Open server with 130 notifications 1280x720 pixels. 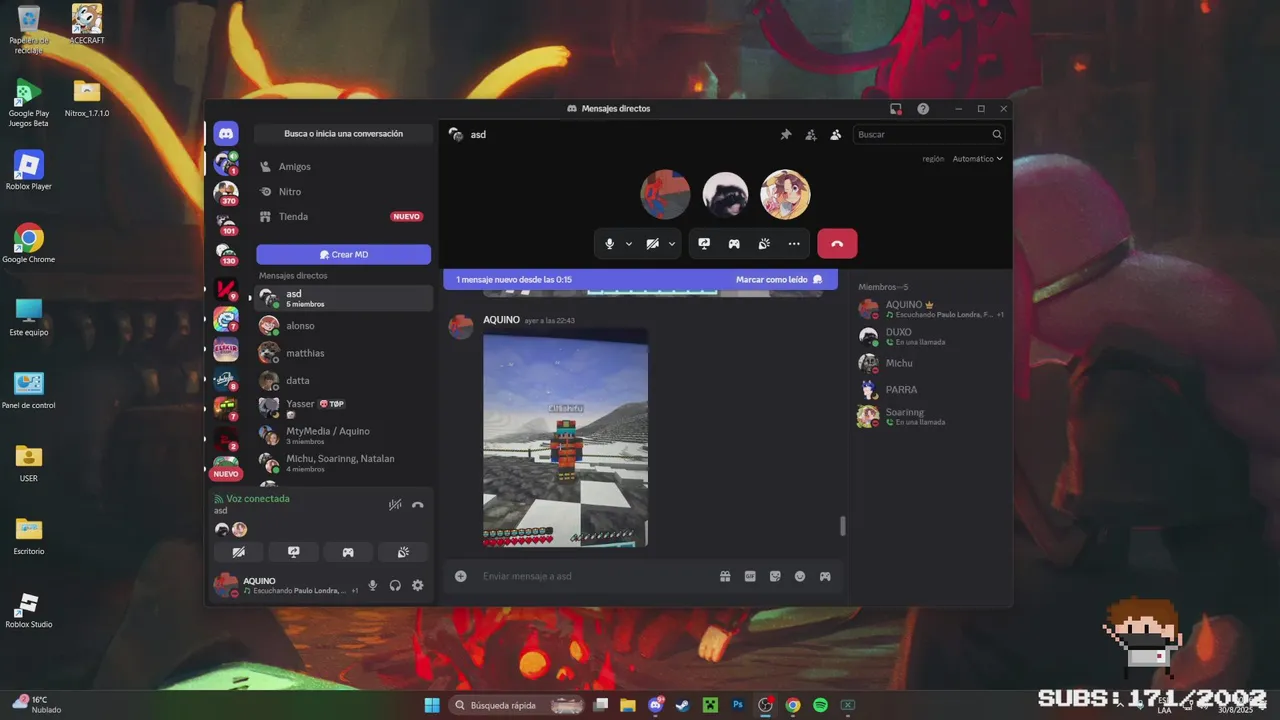(x=226, y=255)
